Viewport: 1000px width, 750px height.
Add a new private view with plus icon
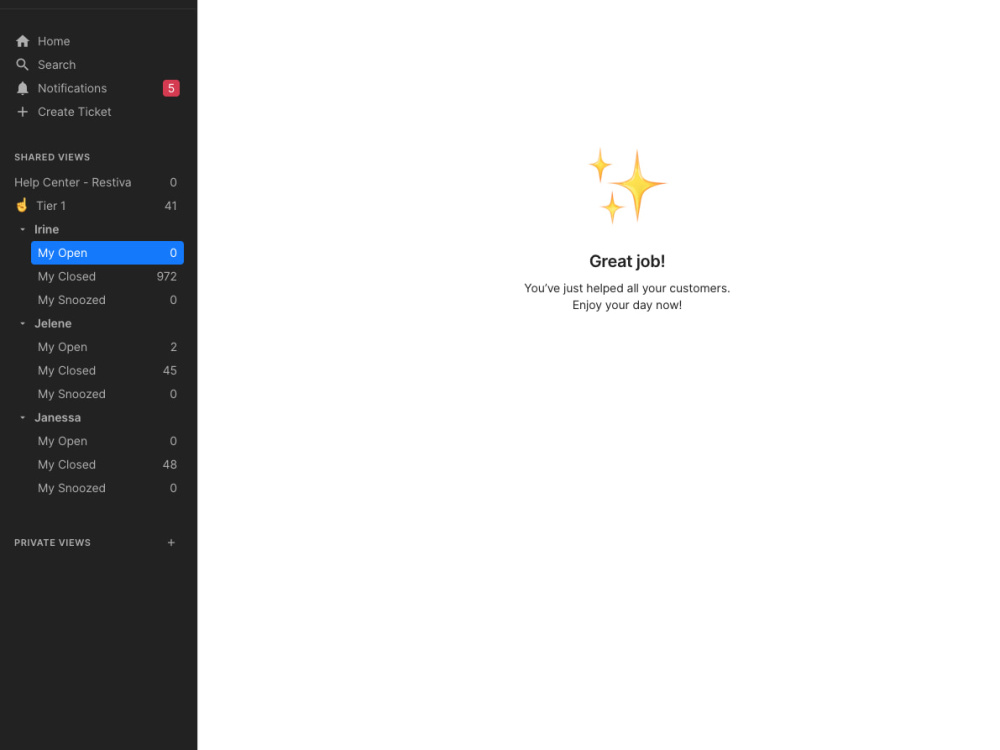tap(171, 543)
